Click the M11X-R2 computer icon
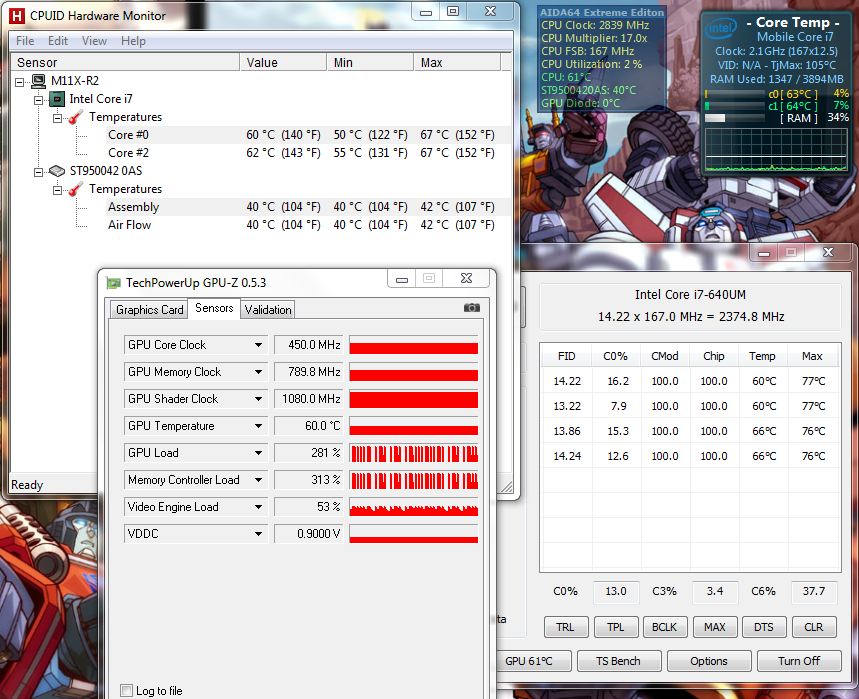 [38, 81]
